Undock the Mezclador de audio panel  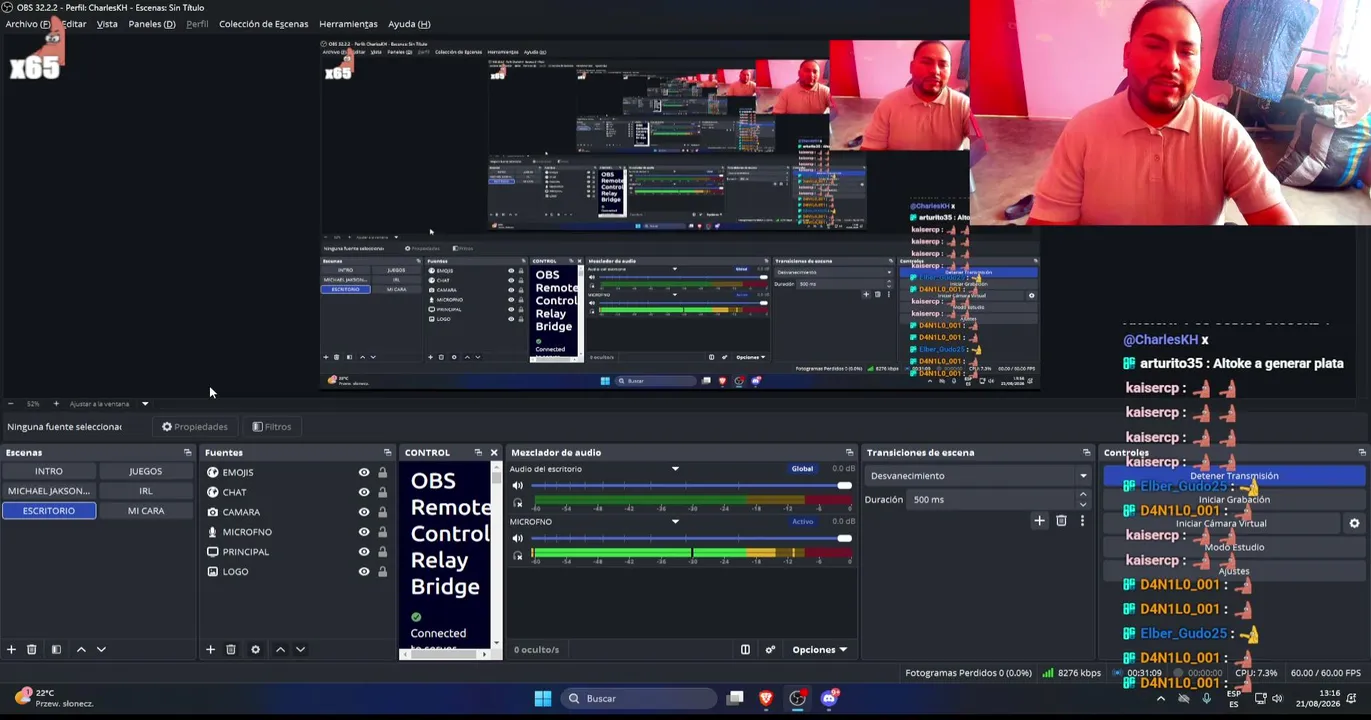point(849,453)
